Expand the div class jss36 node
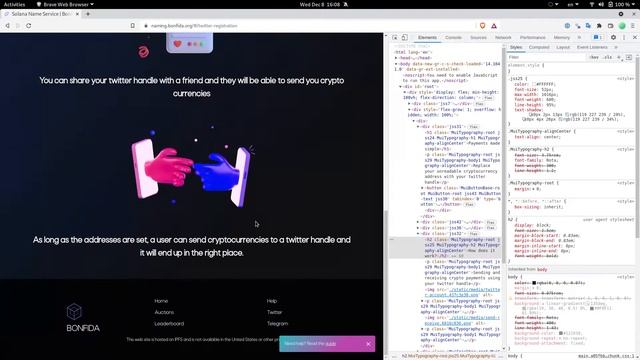The image size is (640, 360). pyautogui.click(x=418, y=228)
